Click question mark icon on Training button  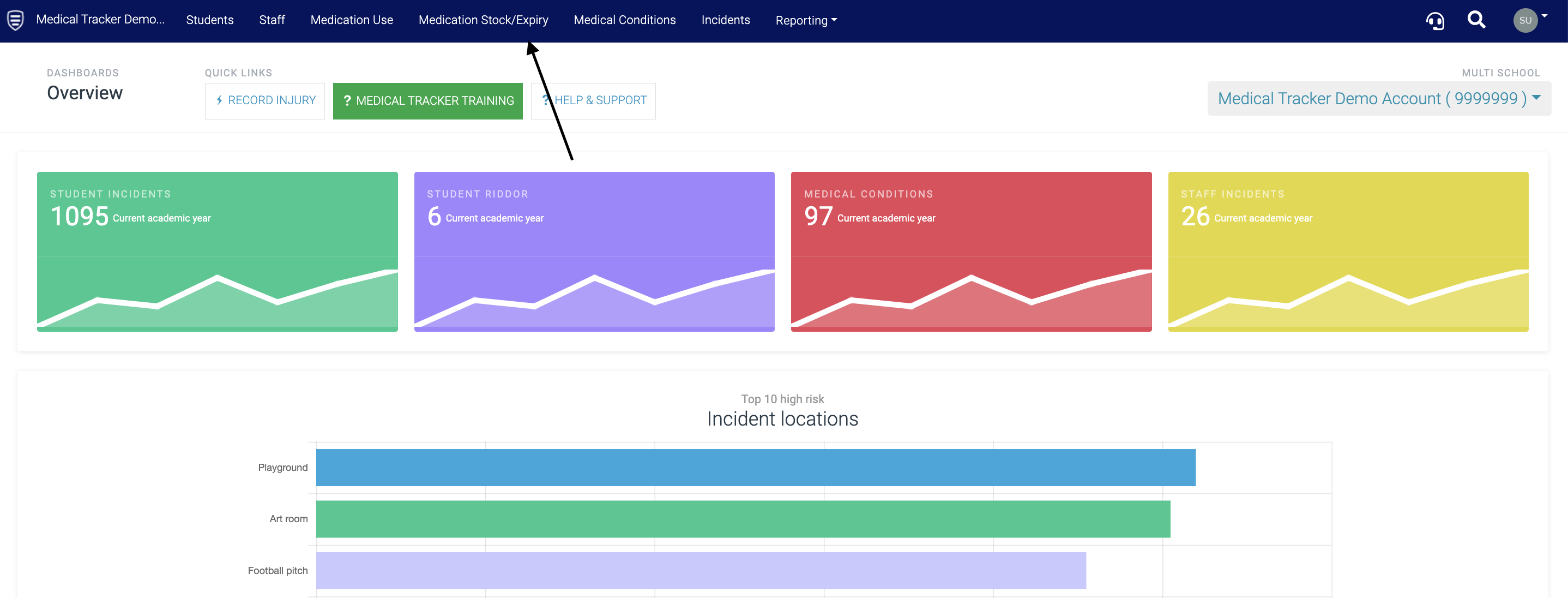347,101
